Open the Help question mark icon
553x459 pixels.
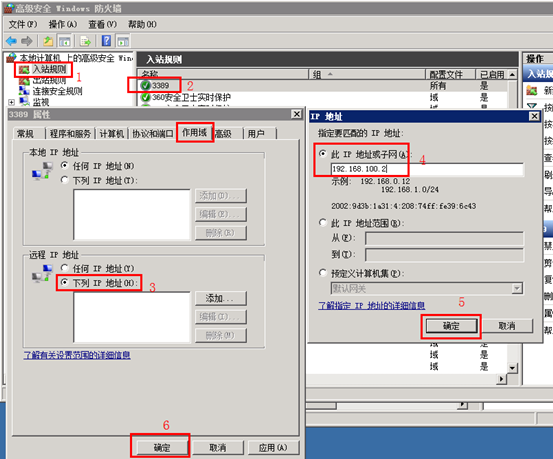(x=106, y=41)
